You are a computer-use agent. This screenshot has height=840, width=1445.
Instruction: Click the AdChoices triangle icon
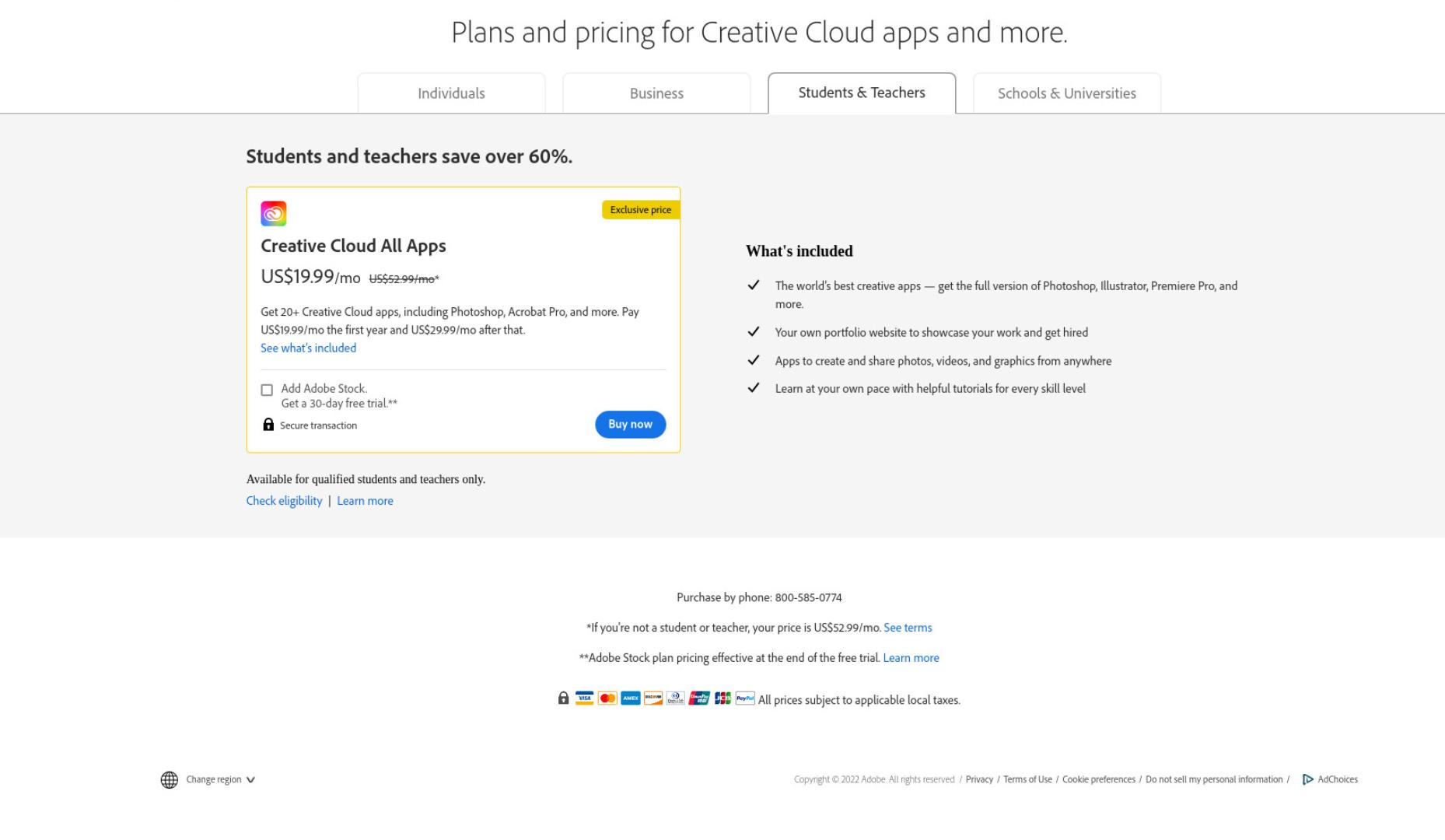1307,779
